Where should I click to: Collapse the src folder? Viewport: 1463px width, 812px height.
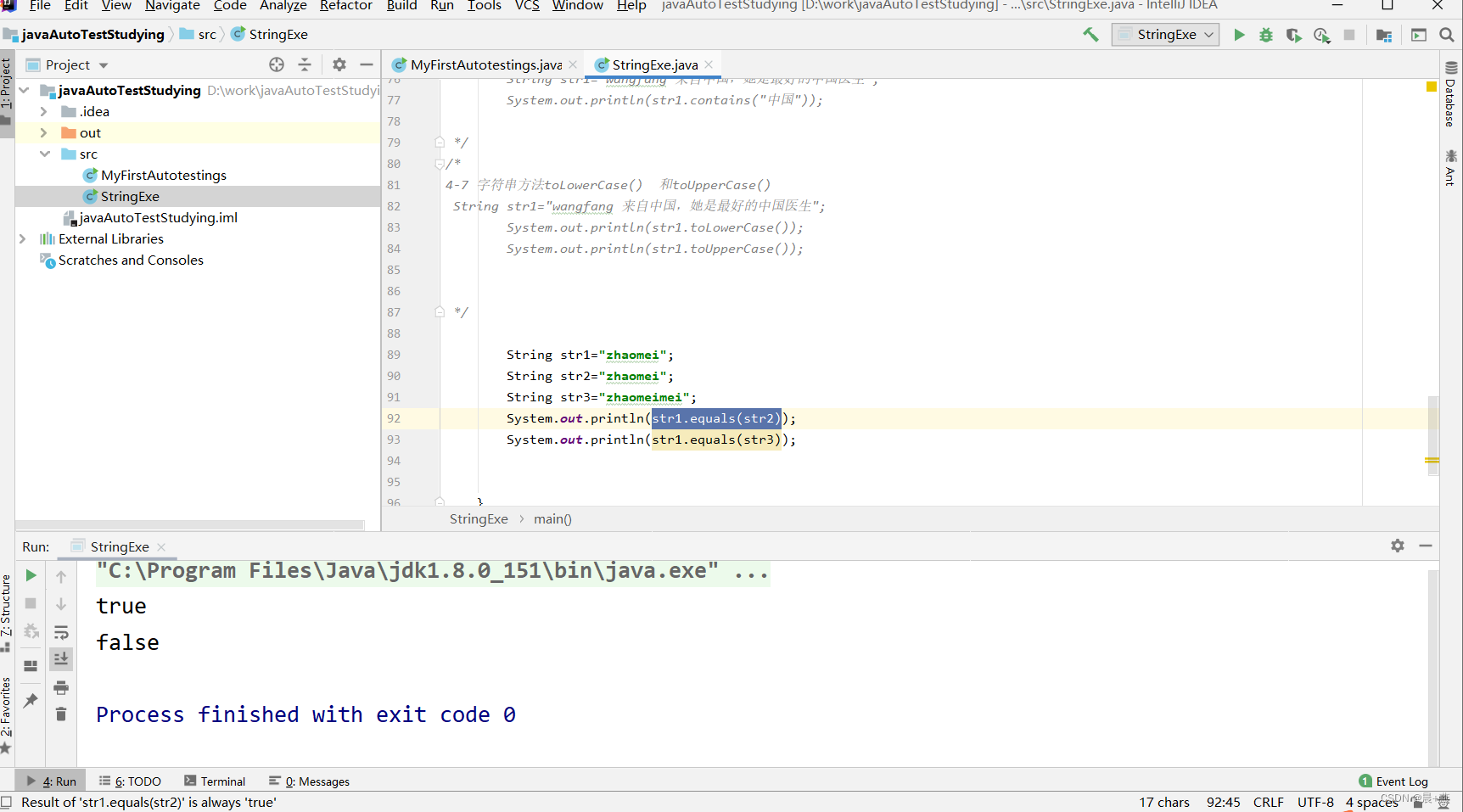[45, 154]
